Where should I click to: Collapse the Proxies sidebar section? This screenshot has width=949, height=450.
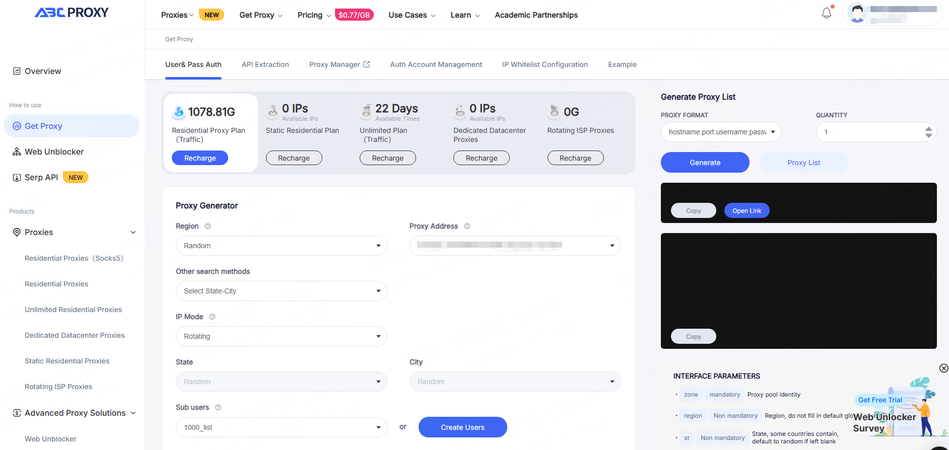coord(133,232)
